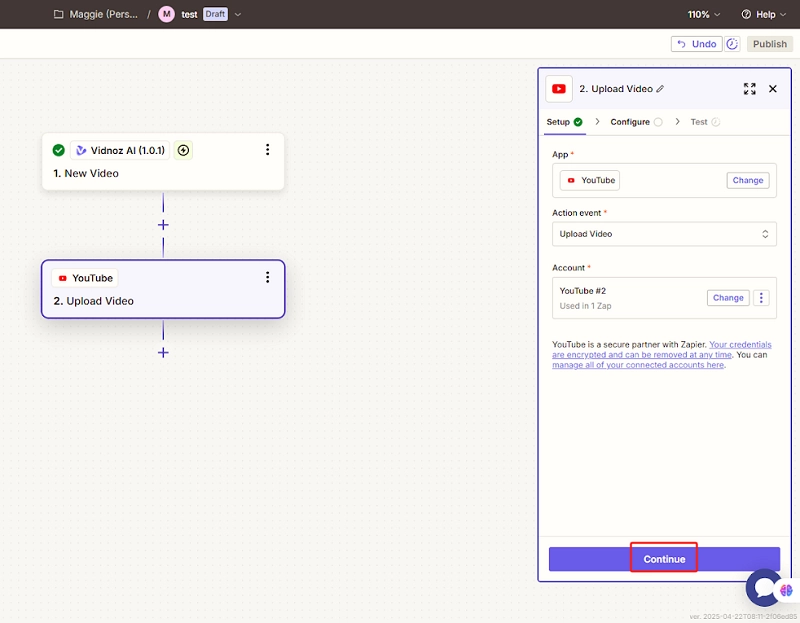Expand the step panel to full screen
800x623 pixels.
750,89
